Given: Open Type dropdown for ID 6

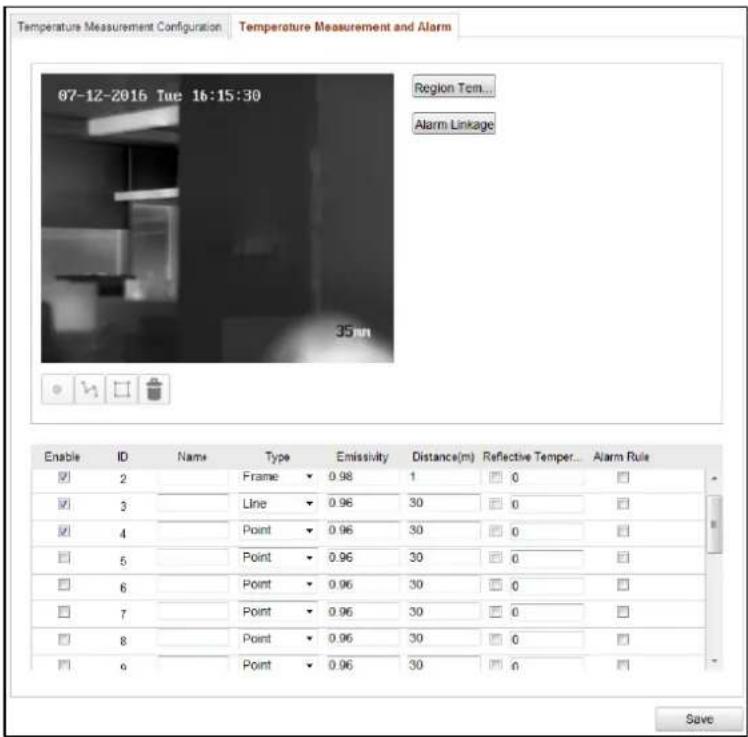Looking at the screenshot, I should click(x=278, y=584).
